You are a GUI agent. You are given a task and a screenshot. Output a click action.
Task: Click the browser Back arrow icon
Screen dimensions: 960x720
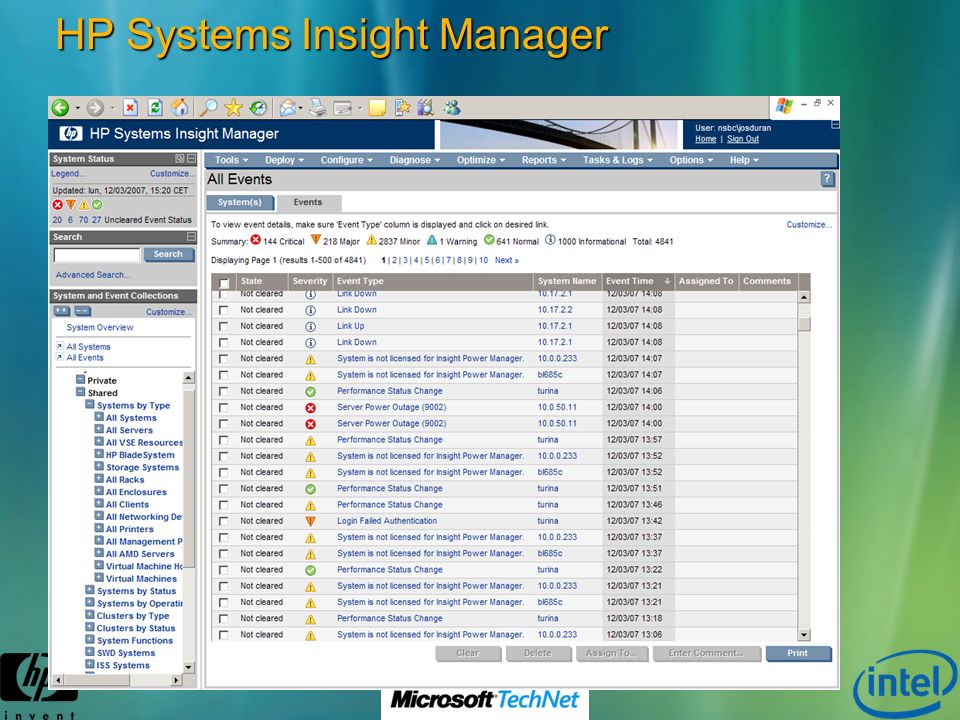pos(60,108)
